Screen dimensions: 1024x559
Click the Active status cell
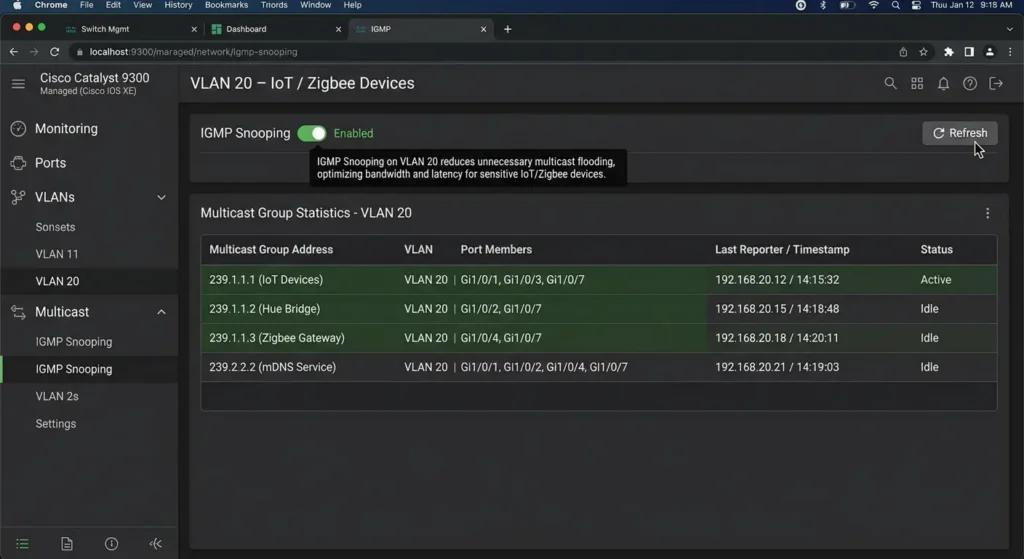point(936,280)
